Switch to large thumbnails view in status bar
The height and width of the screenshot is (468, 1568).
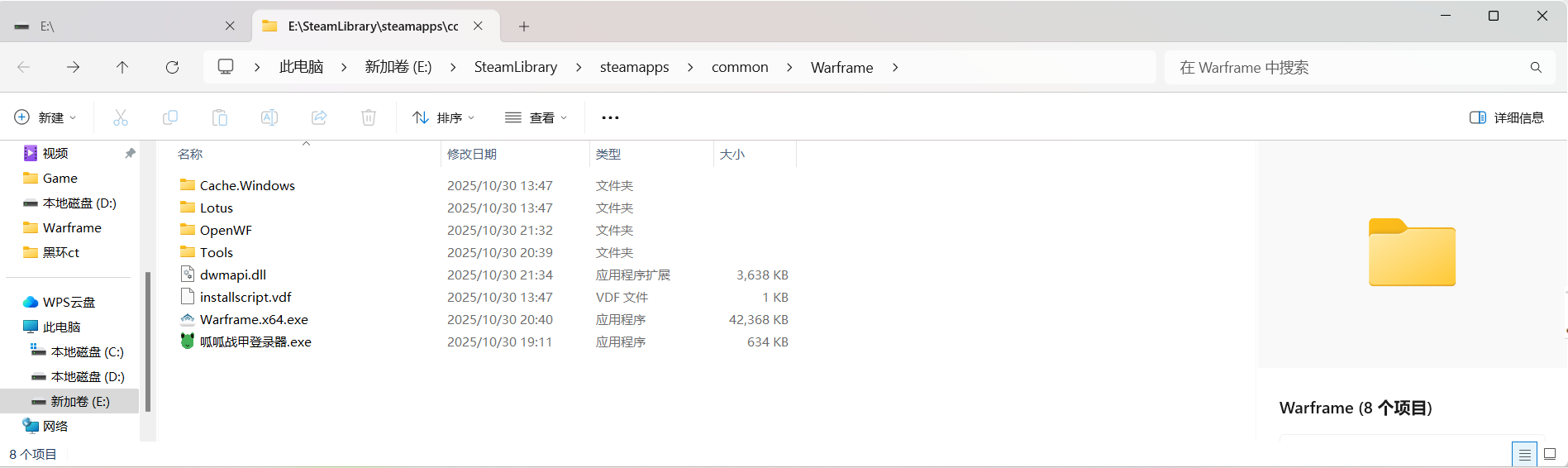coord(1550,454)
